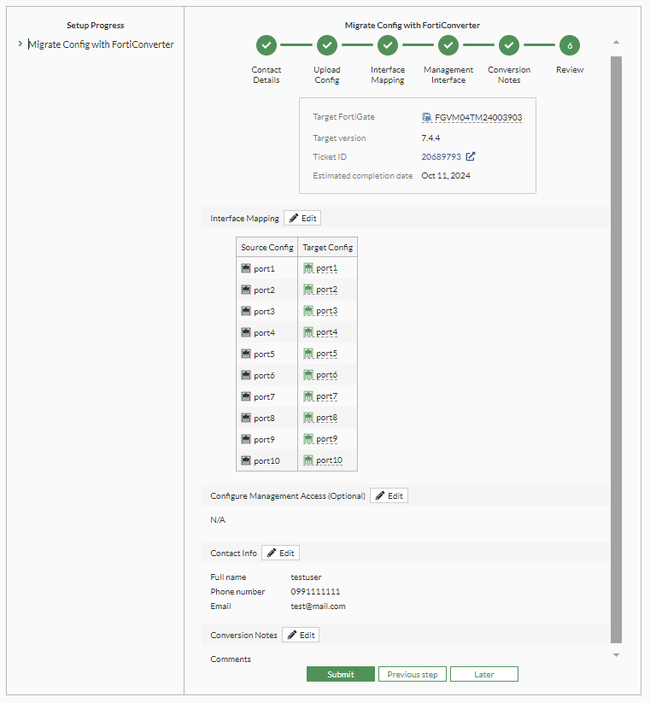Open ticket ID external link icon
This screenshot has width=650, height=703.
tap(470, 156)
